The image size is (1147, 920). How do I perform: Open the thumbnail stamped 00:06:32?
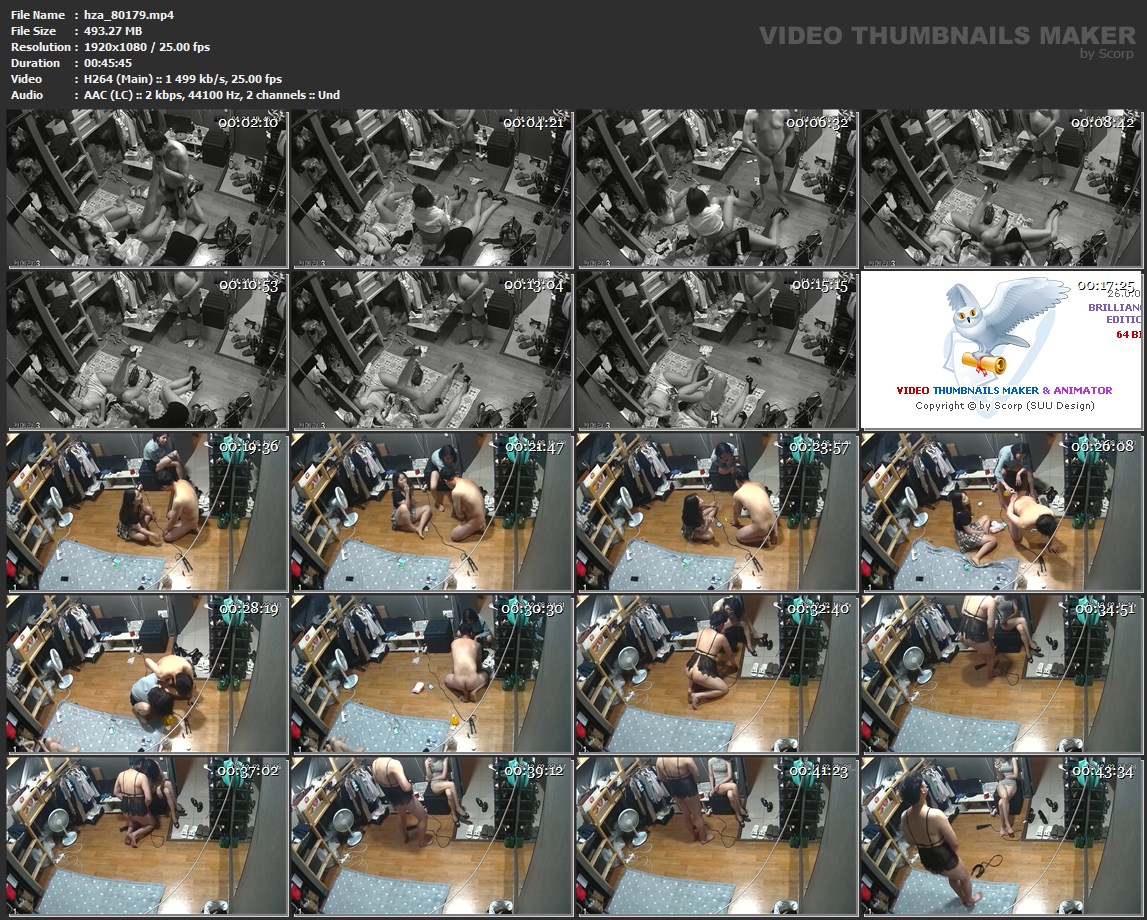[716, 188]
